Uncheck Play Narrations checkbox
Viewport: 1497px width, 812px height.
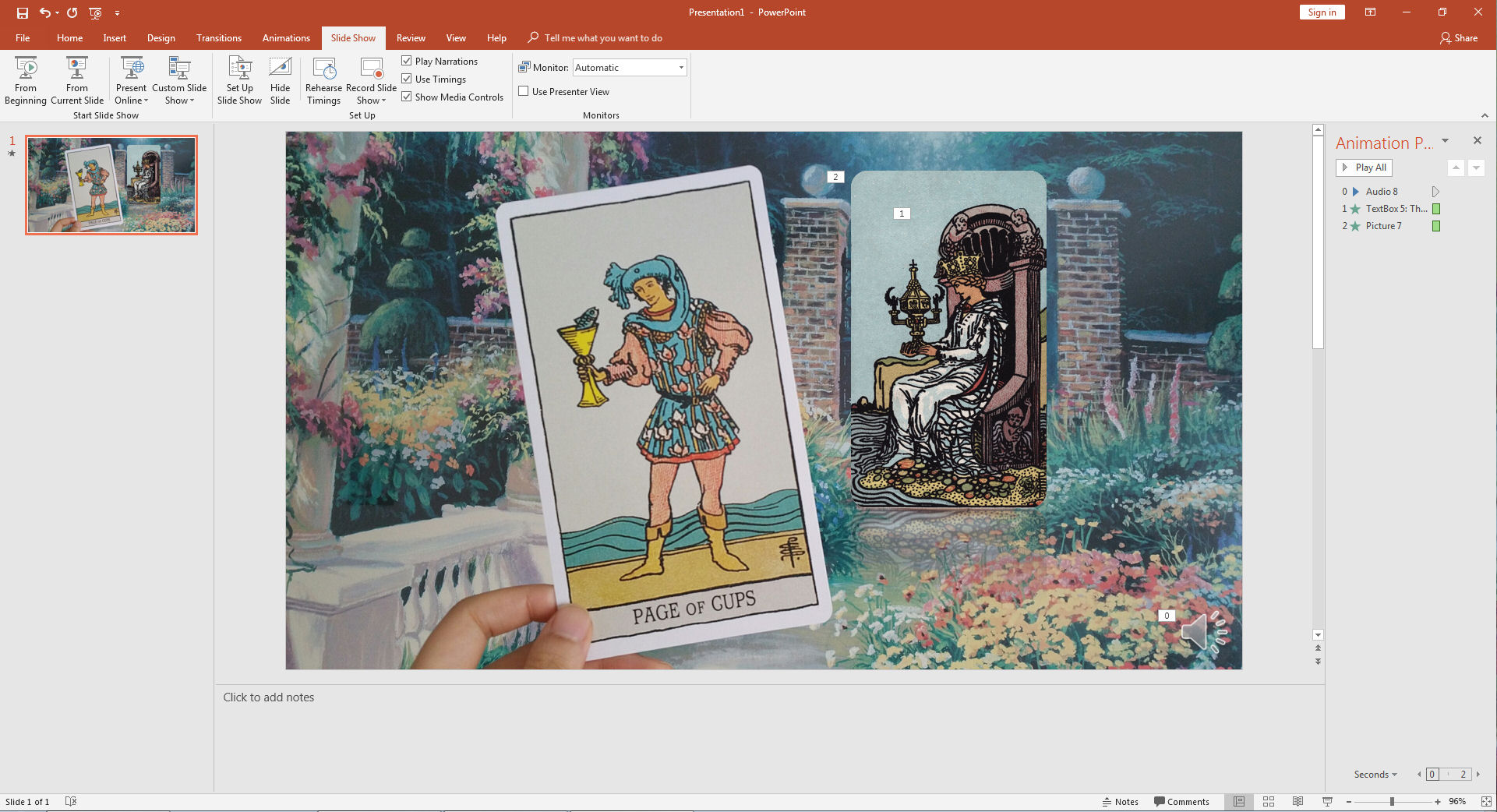coord(407,61)
